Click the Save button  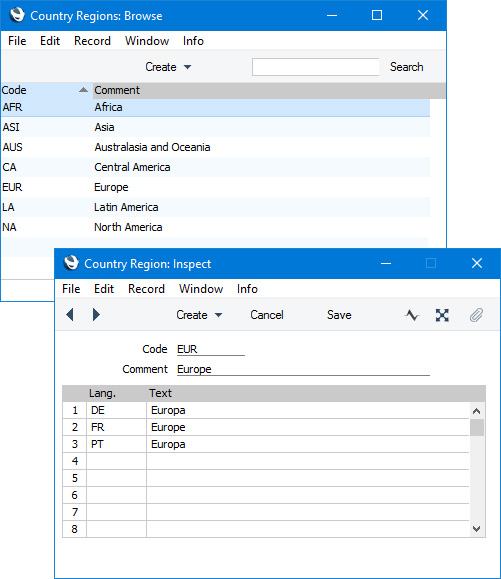tap(339, 315)
